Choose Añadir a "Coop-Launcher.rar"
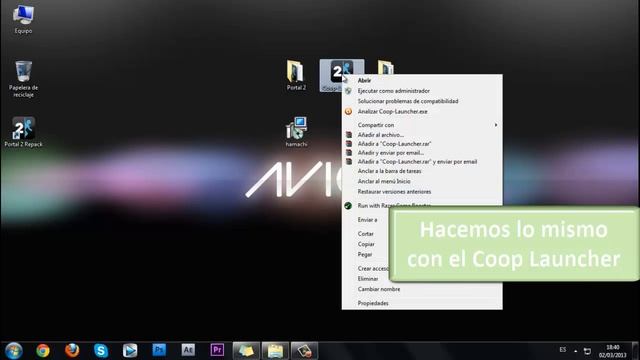 tap(422, 144)
